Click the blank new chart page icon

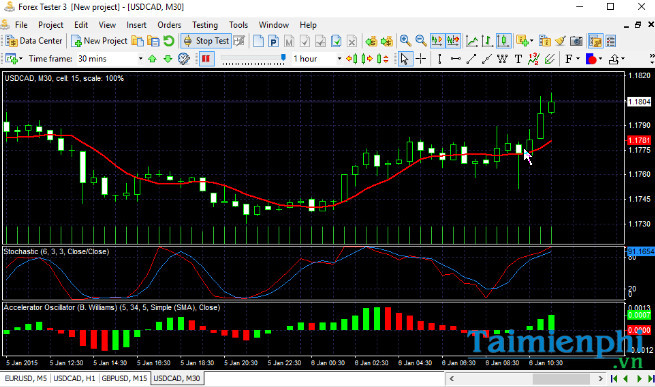point(259,41)
